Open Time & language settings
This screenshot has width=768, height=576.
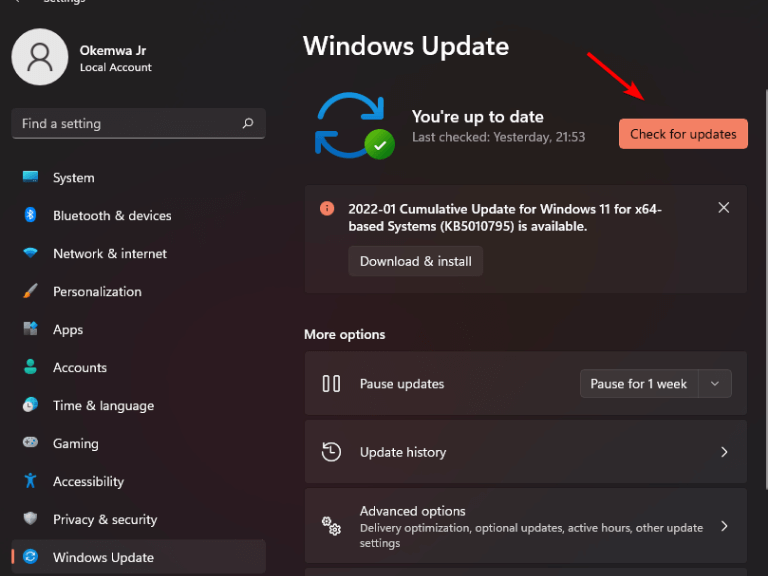coord(139,405)
